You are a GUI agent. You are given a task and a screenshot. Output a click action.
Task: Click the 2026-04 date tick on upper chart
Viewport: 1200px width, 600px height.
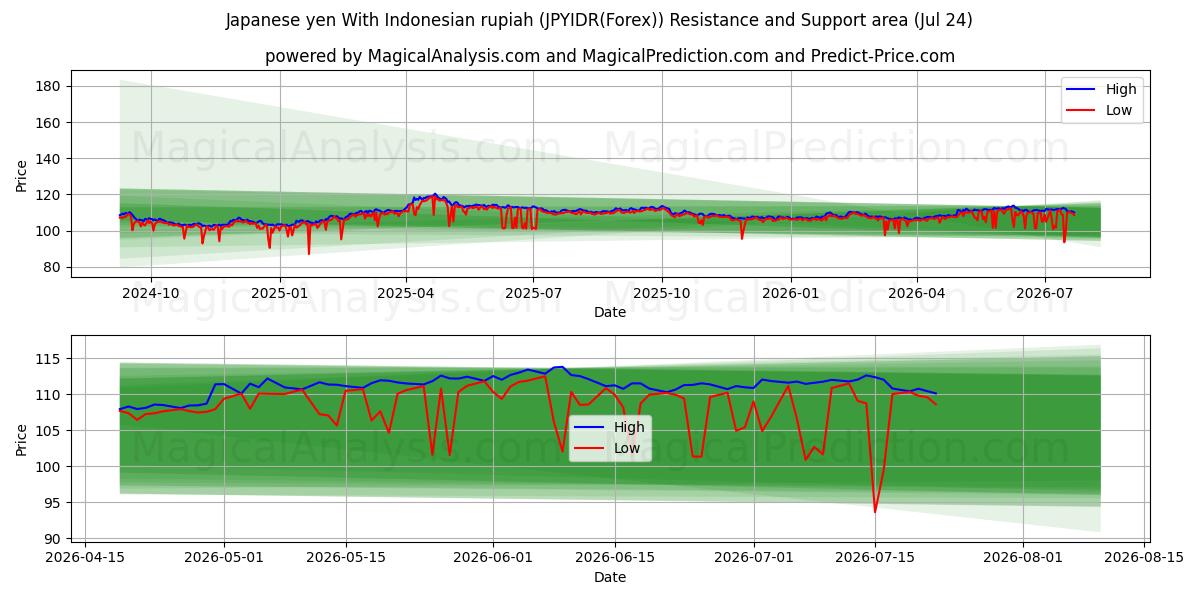[917, 292]
